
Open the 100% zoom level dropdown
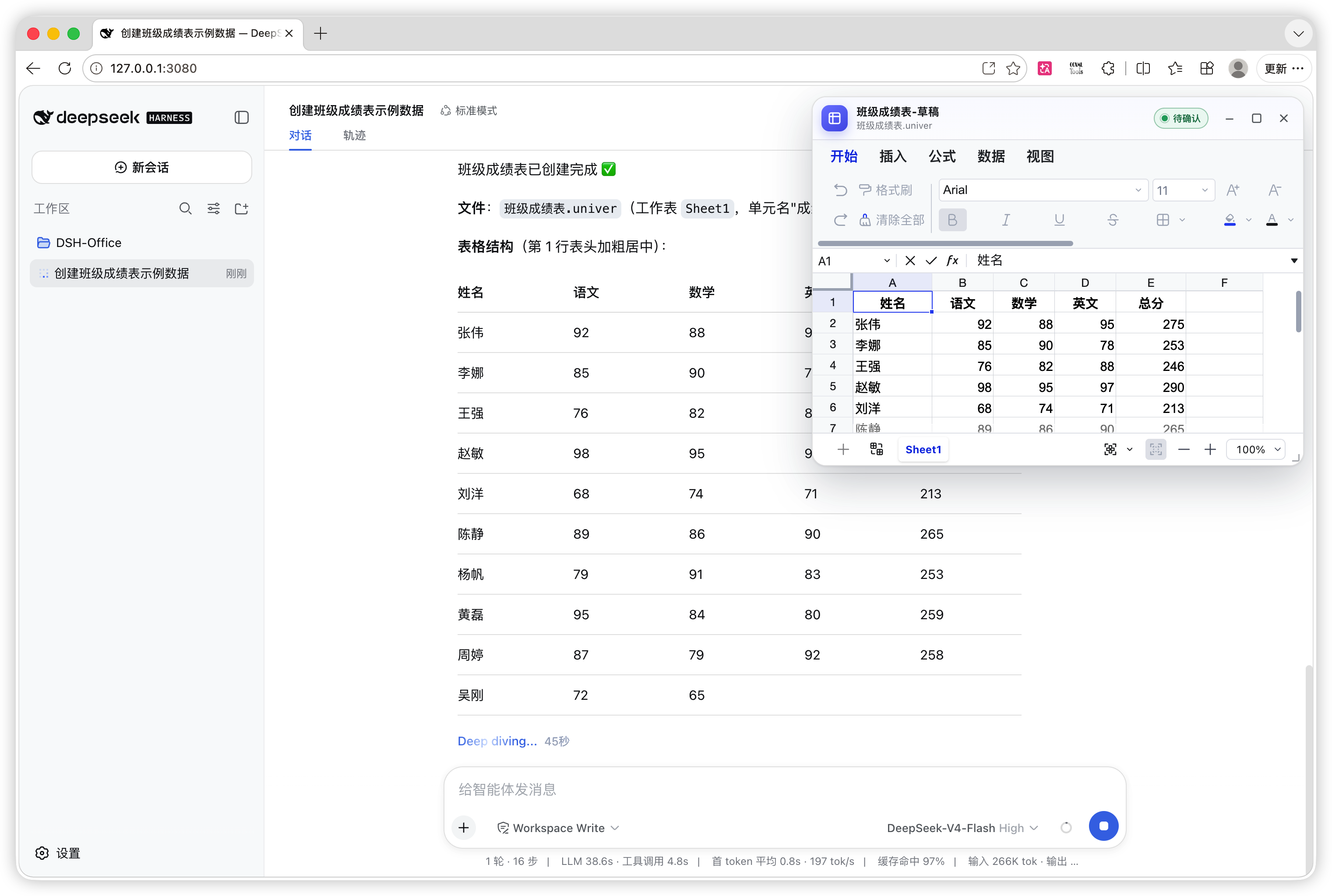[1255, 450]
